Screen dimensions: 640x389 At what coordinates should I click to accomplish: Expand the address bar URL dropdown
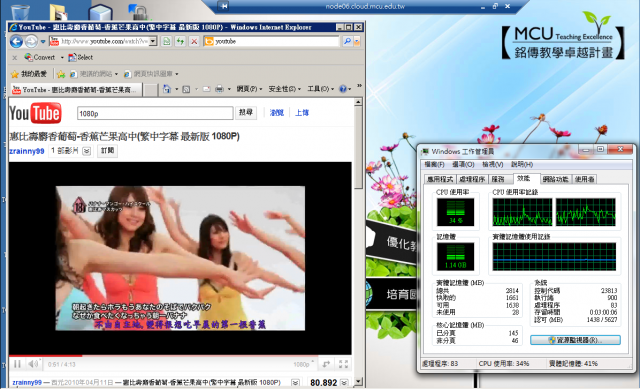point(153,41)
